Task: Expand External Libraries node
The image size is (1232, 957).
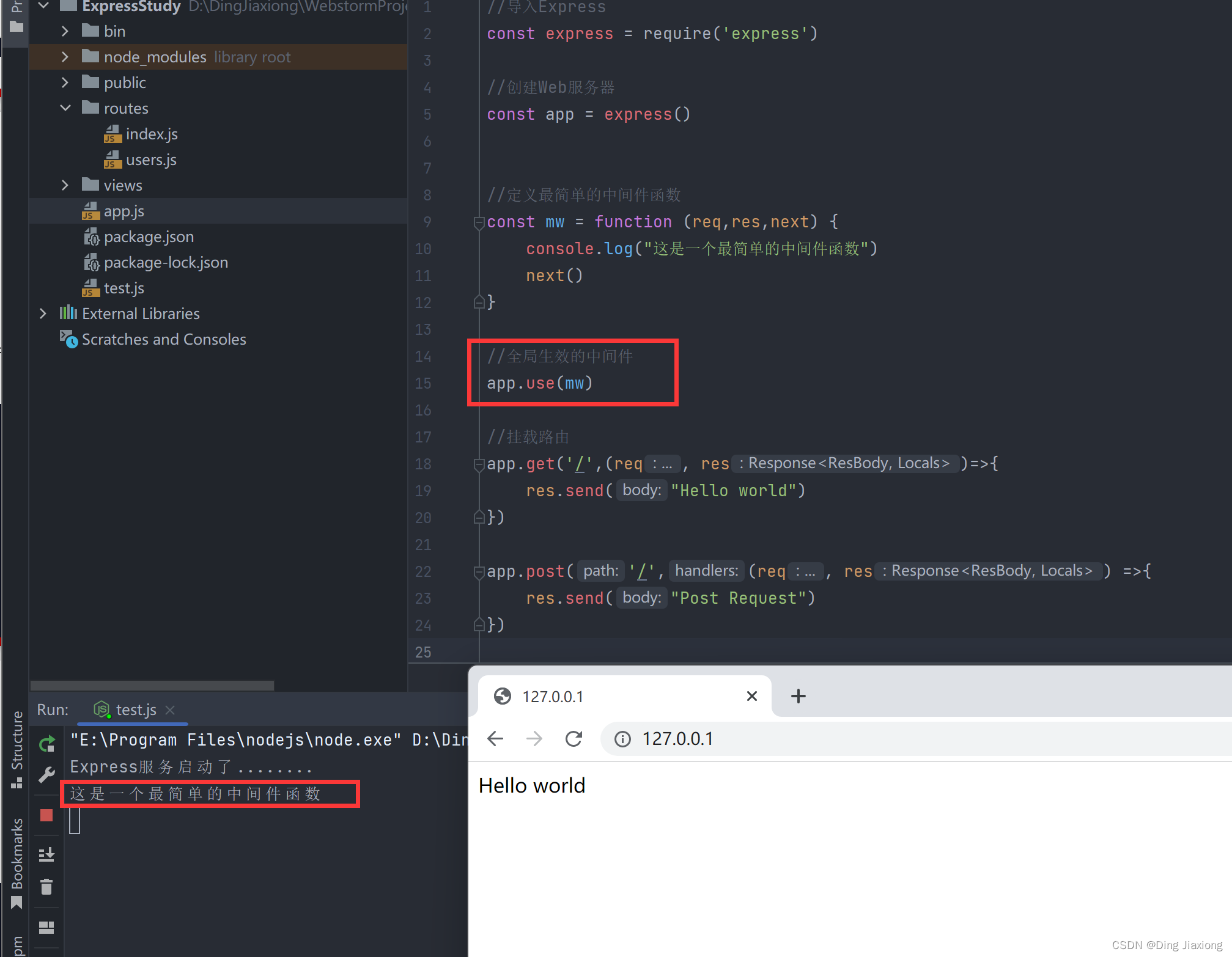Action: point(43,313)
